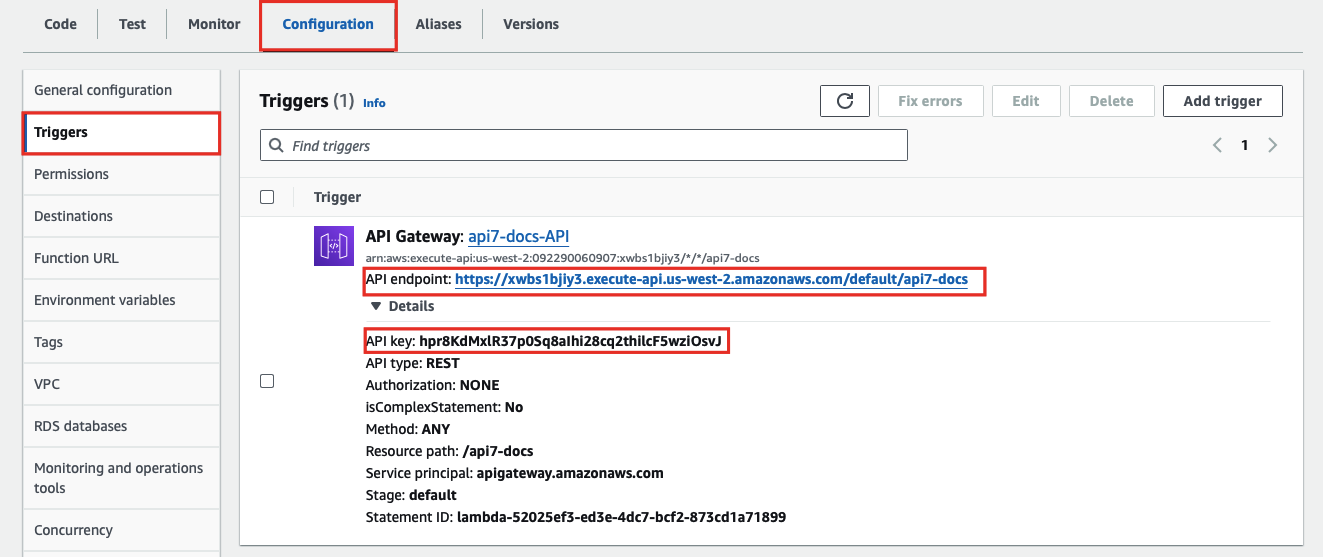Click the search magnifier icon in Find triggers
This screenshot has width=1323, height=557.
(276, 146)
